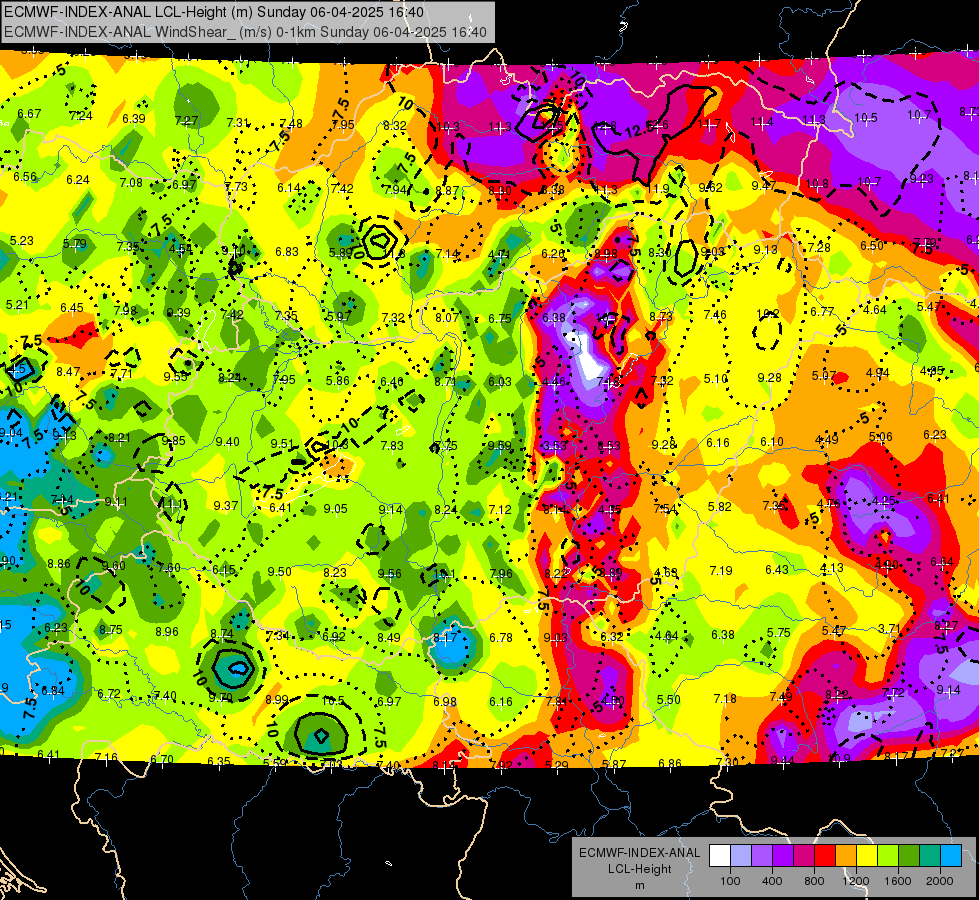
Task: Click the 'LCL-Height' legend title text
Action: (x=640, y=869)
